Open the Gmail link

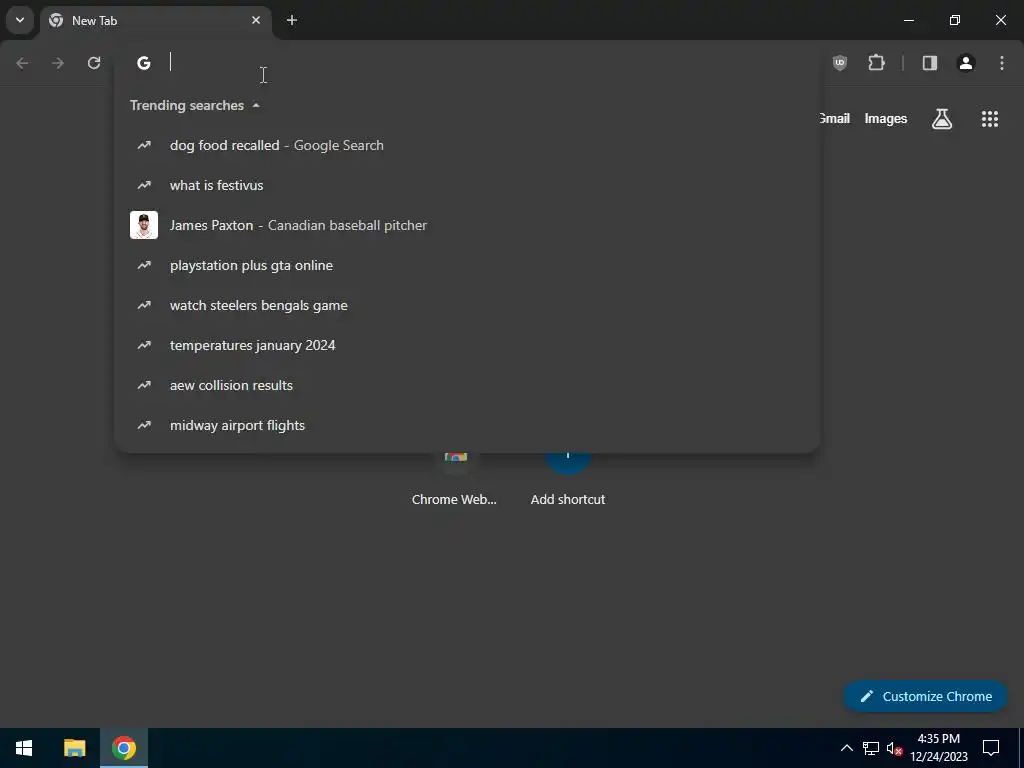(x=835, y=118)
